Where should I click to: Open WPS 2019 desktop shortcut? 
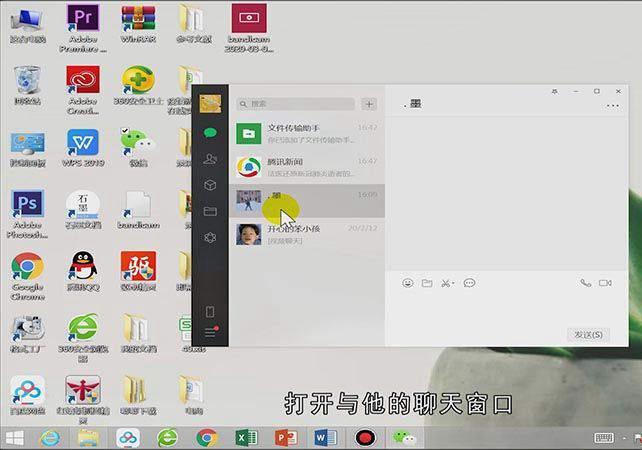coord(83,148)
